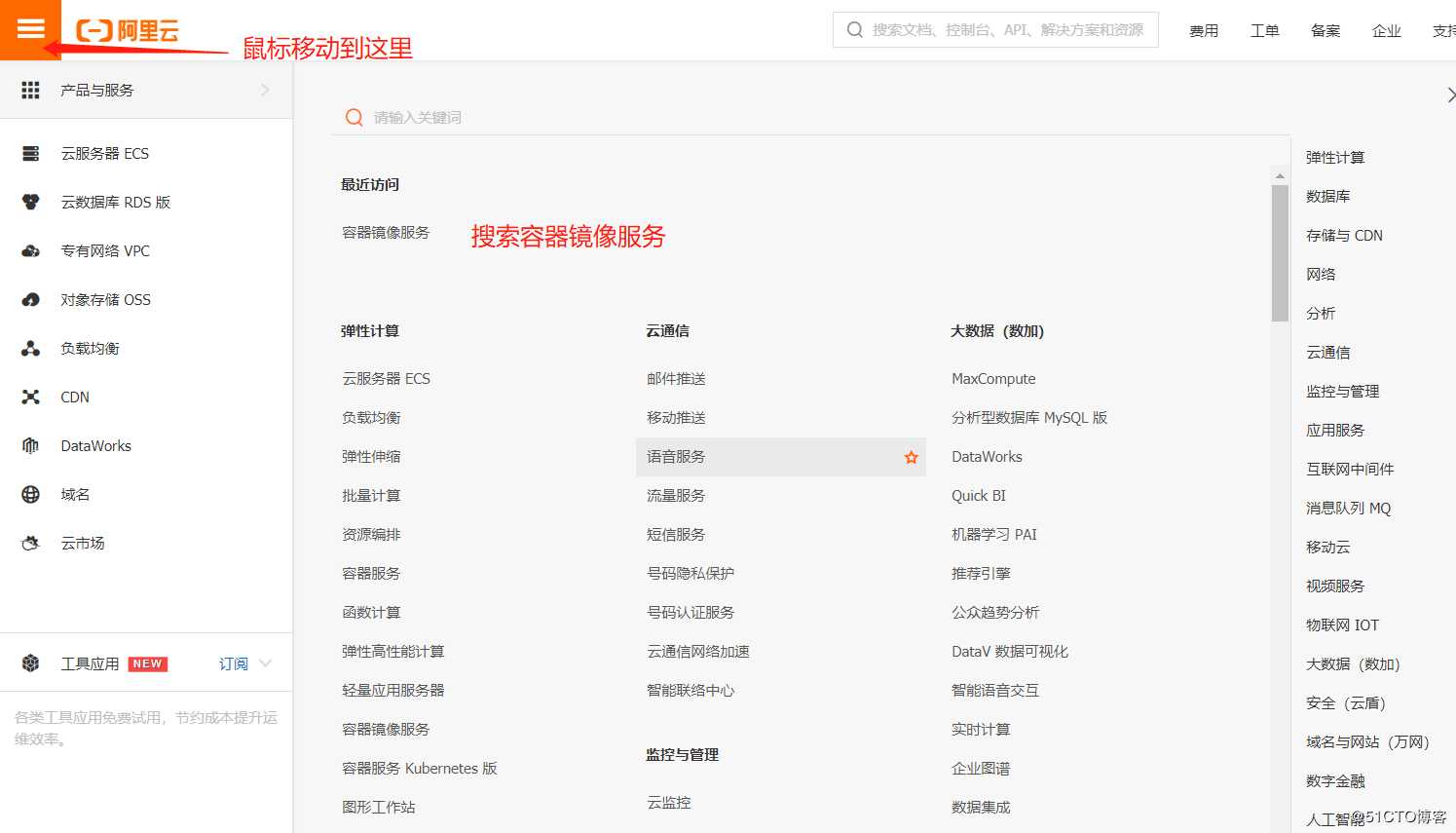Image resolution: width=1456 pixels, height=833 pixels.
Task: Click the 对象存储 OSS sidebar icon
Action: [31, 299]
